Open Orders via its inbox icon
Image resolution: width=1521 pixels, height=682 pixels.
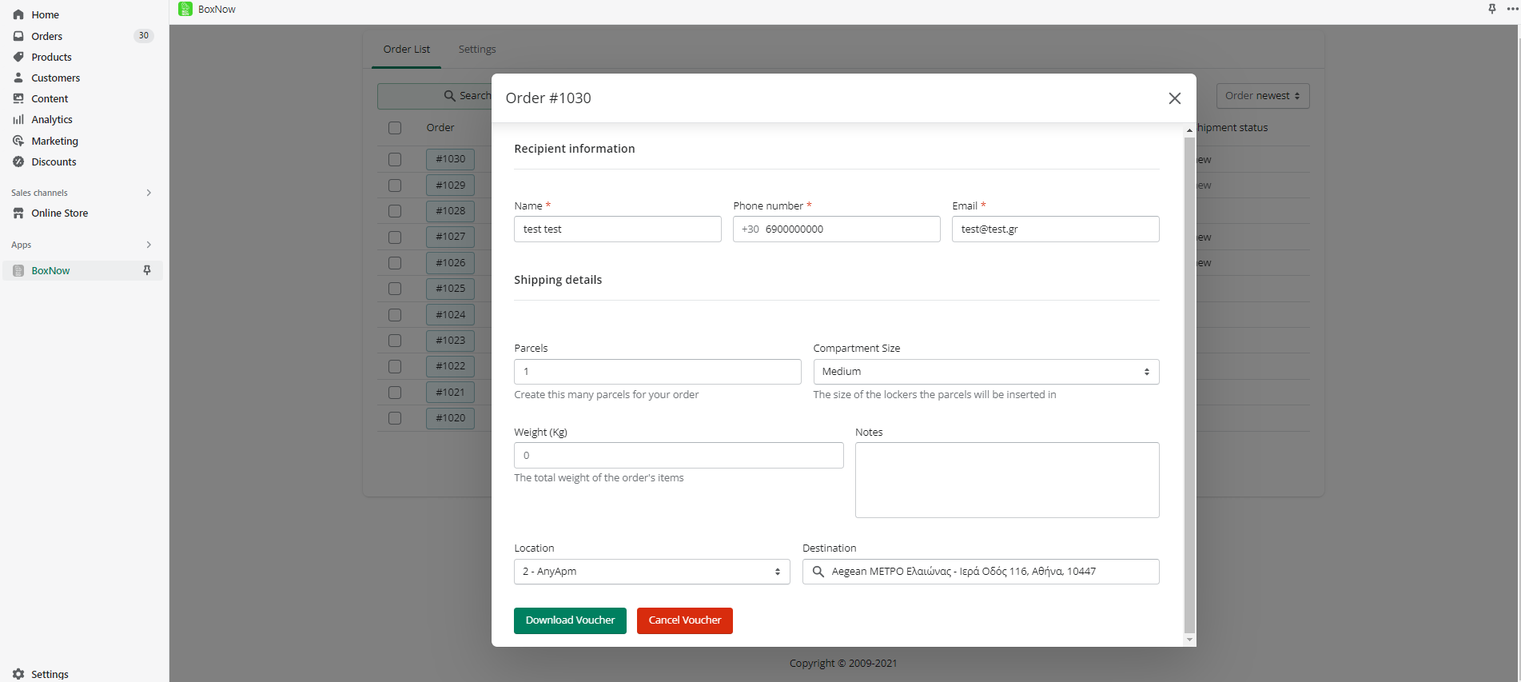[18, 36]
